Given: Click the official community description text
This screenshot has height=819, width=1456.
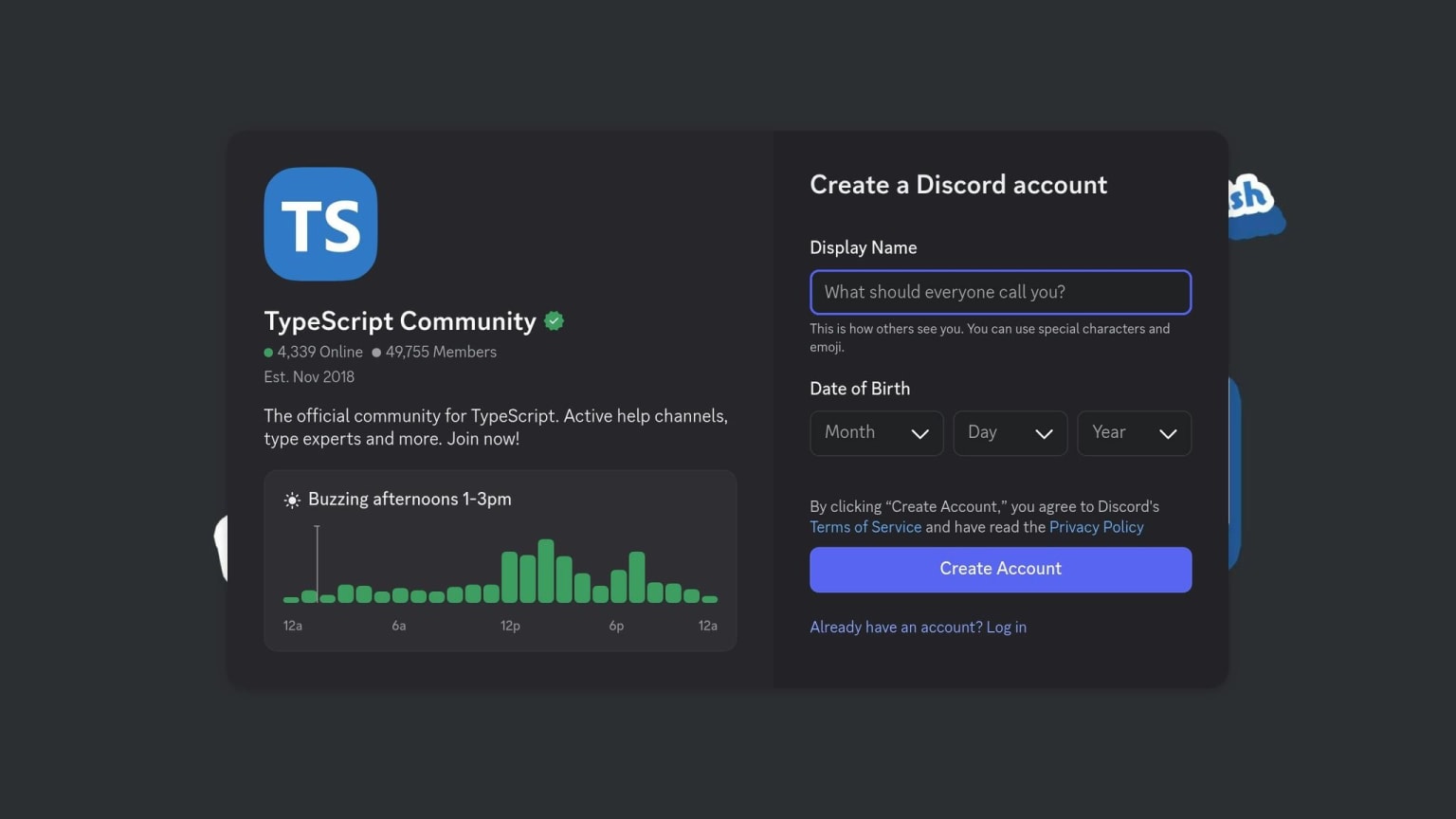Looking at the screenshot, I should tap(496, 428).
